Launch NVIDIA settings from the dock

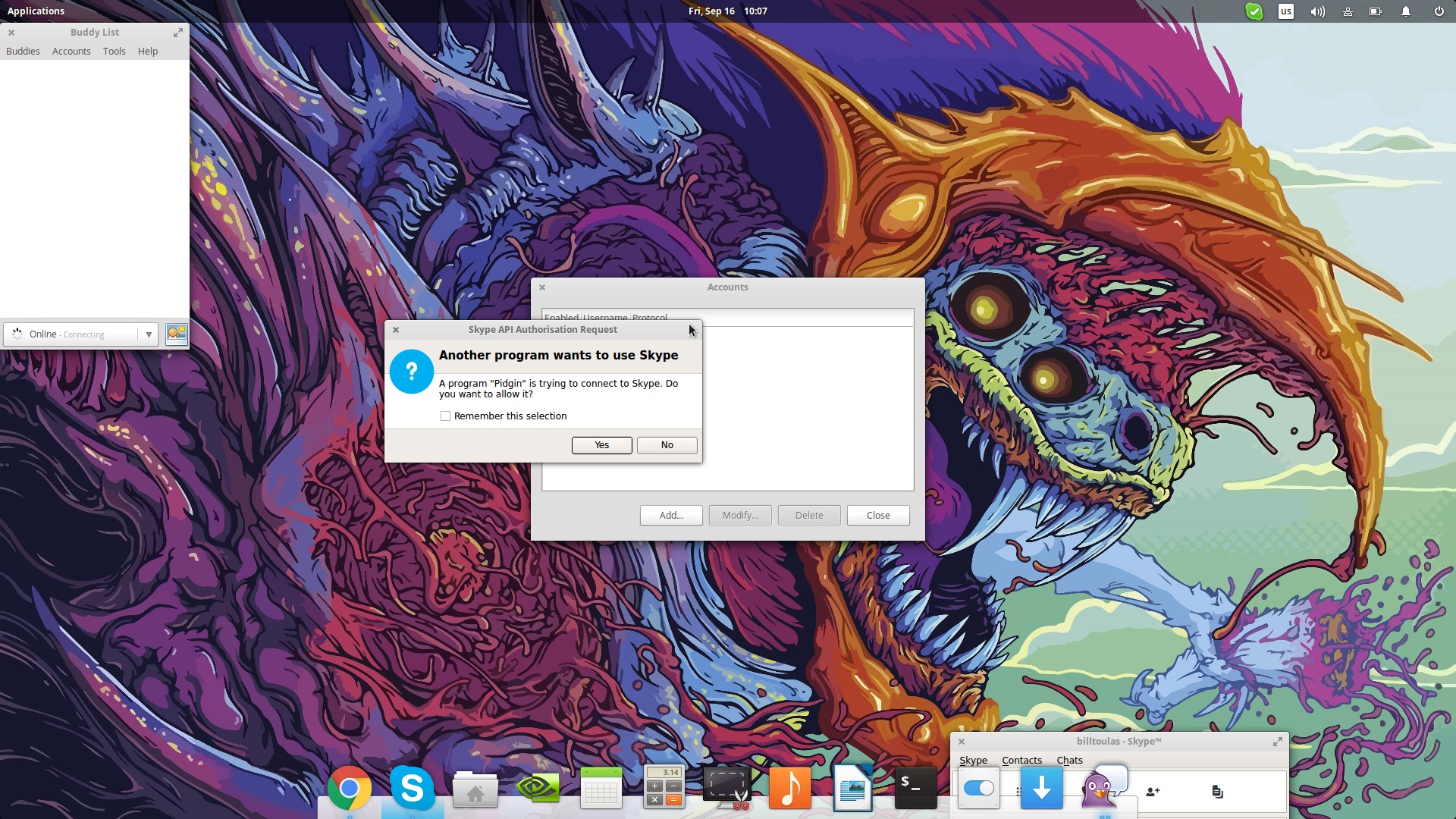(538, 788)
